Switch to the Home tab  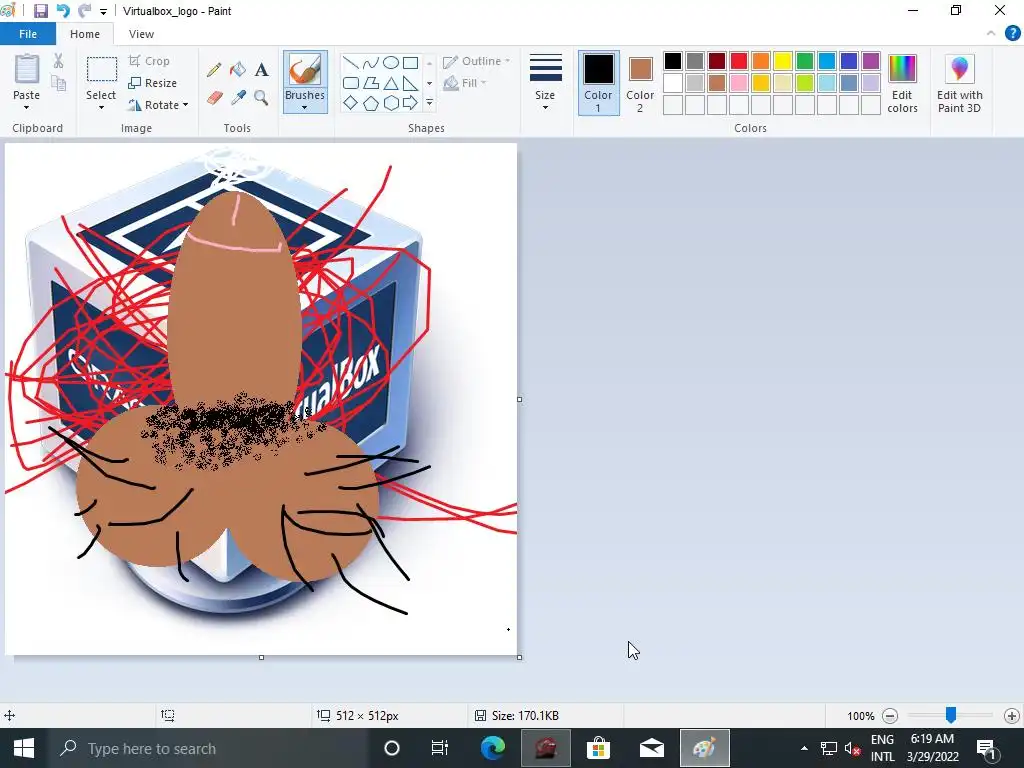85,34
